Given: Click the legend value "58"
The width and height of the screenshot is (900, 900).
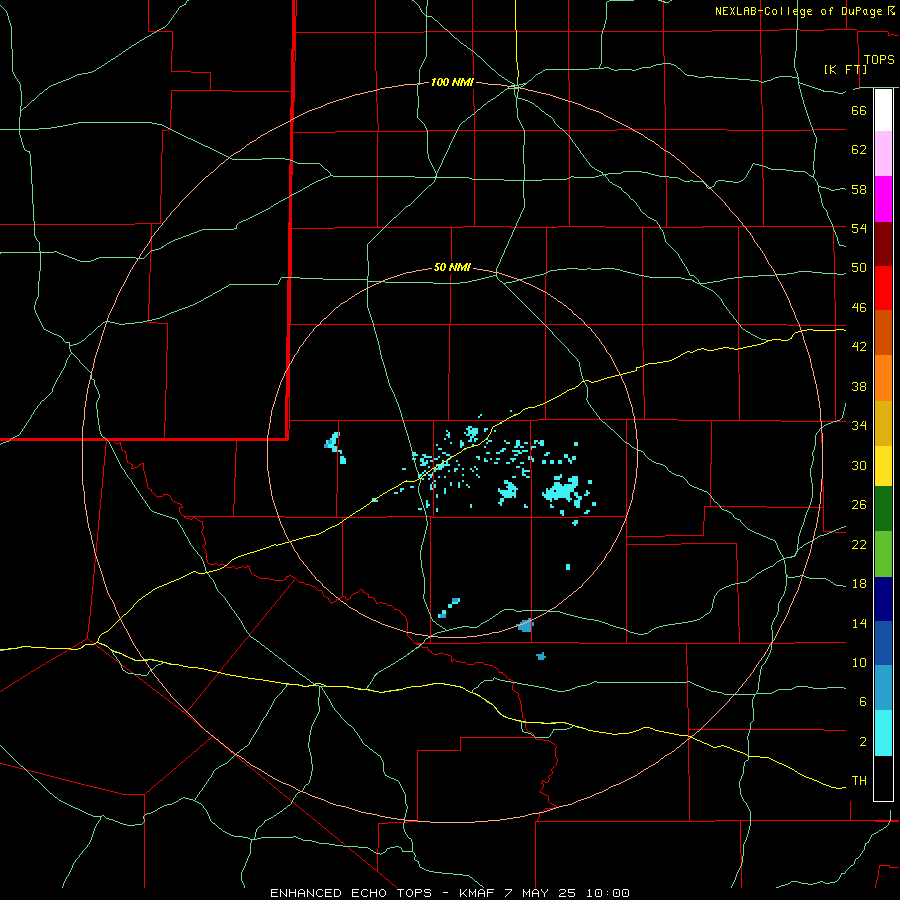Looking at the screenshot, I should [859, 189].
